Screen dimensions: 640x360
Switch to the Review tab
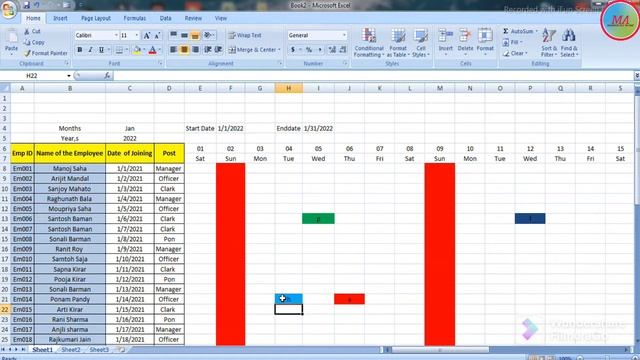click(x=193, y=18)
